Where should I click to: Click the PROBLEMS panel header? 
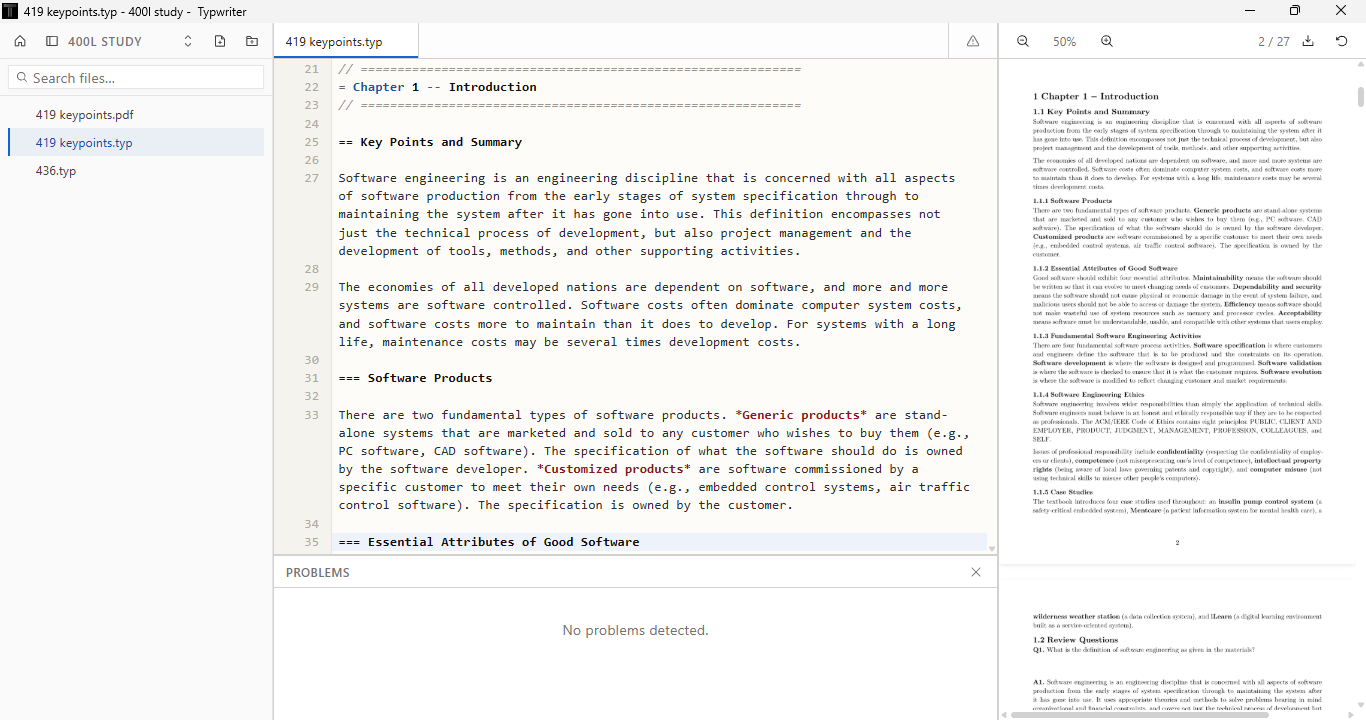(x=316, y=572)
